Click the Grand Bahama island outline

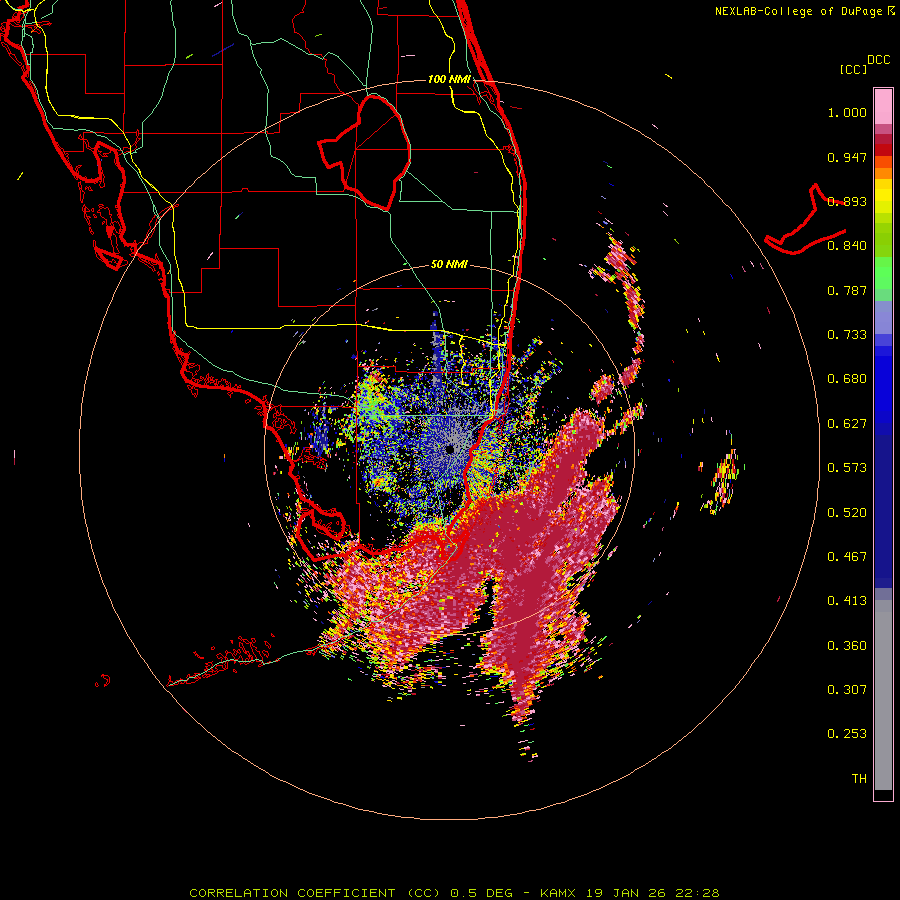click(805, 221)
